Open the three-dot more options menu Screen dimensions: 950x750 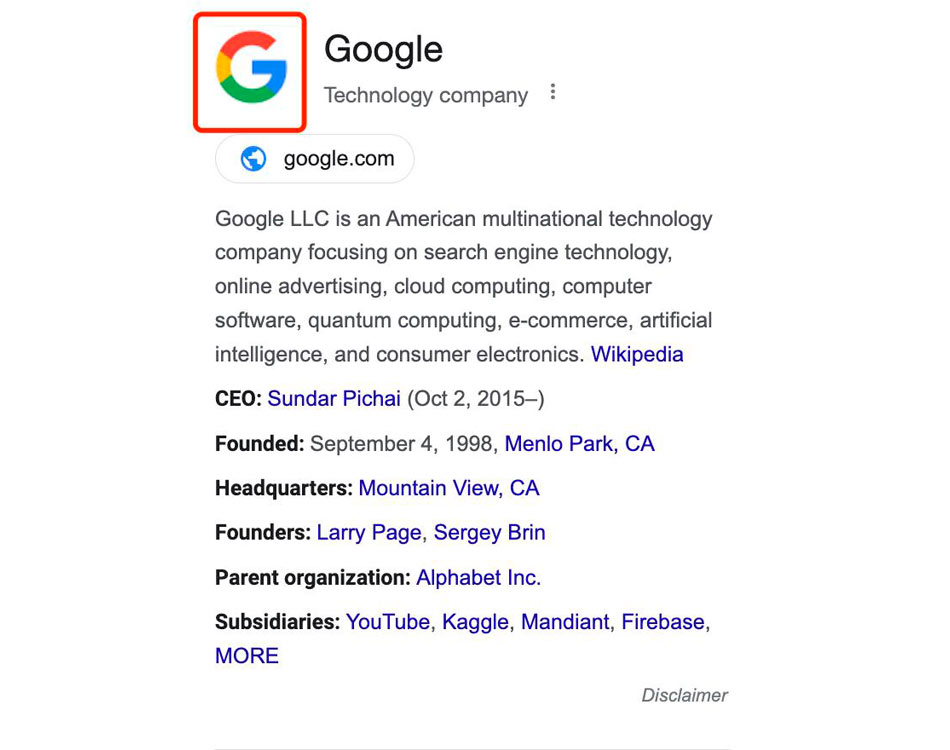(x=553, y=93)
